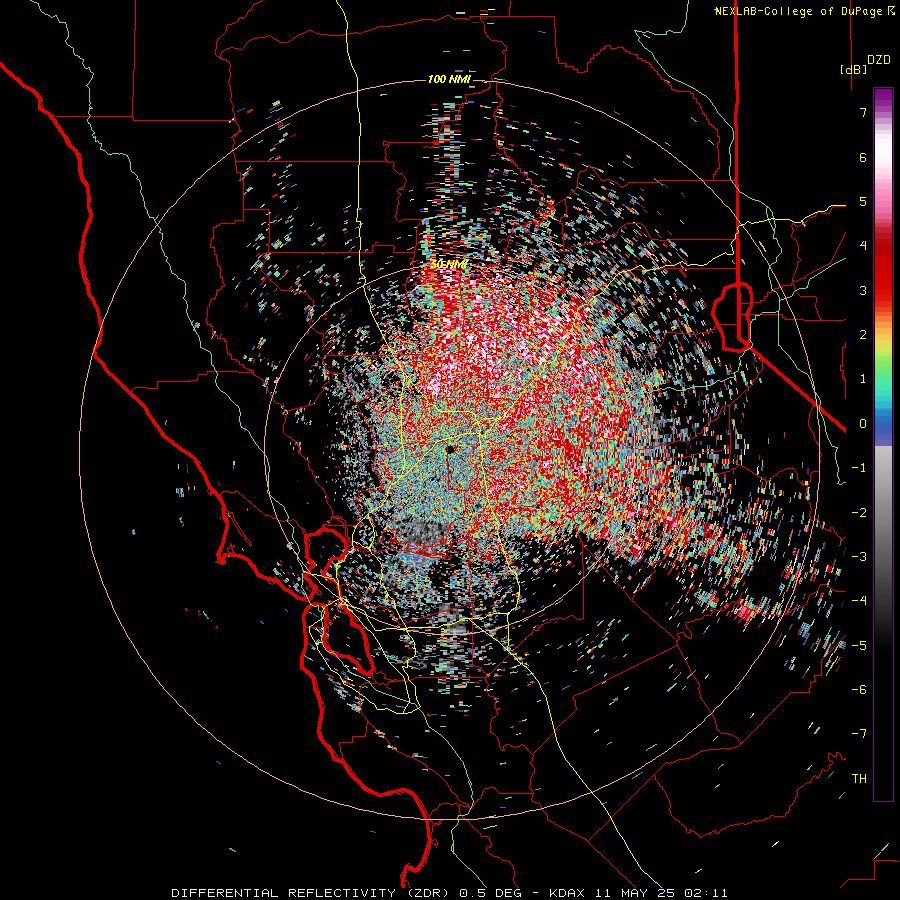Click the black radar site dot at center
Screen dimensions: 900x900
click(x=450, y=449)
